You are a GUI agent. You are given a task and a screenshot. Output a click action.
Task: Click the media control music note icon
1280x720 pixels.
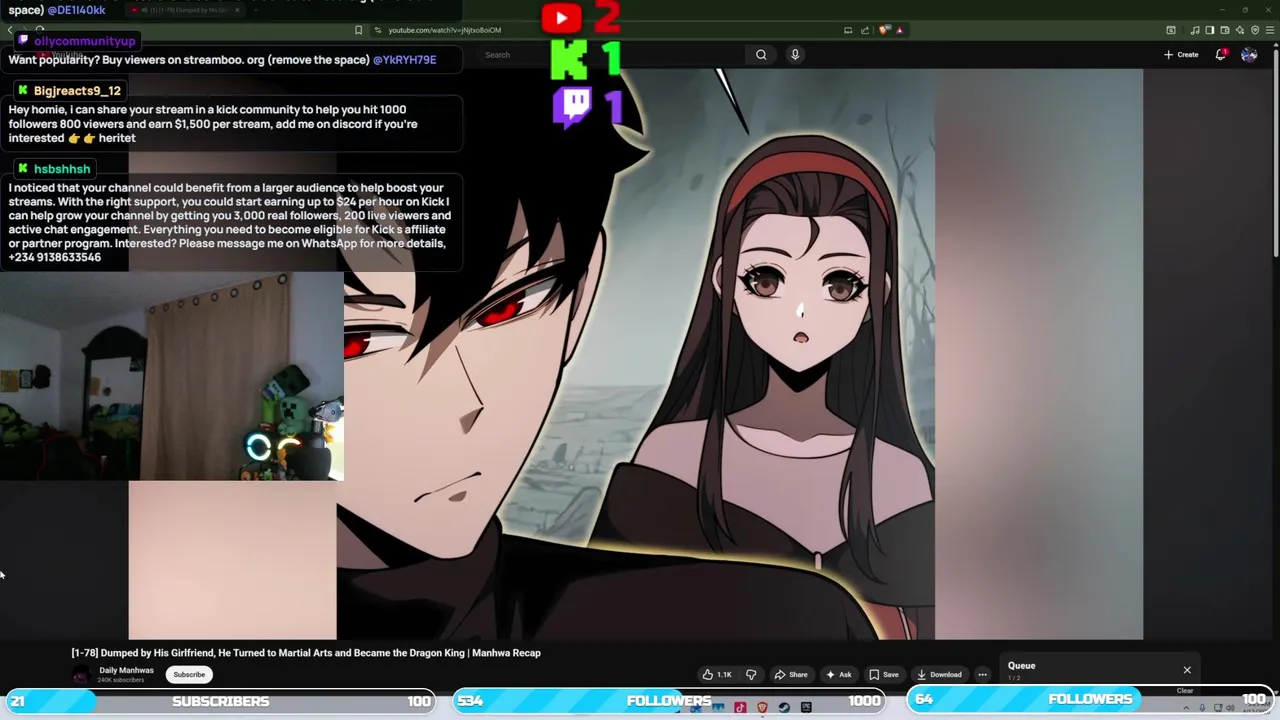click(x=1195, y=30)
